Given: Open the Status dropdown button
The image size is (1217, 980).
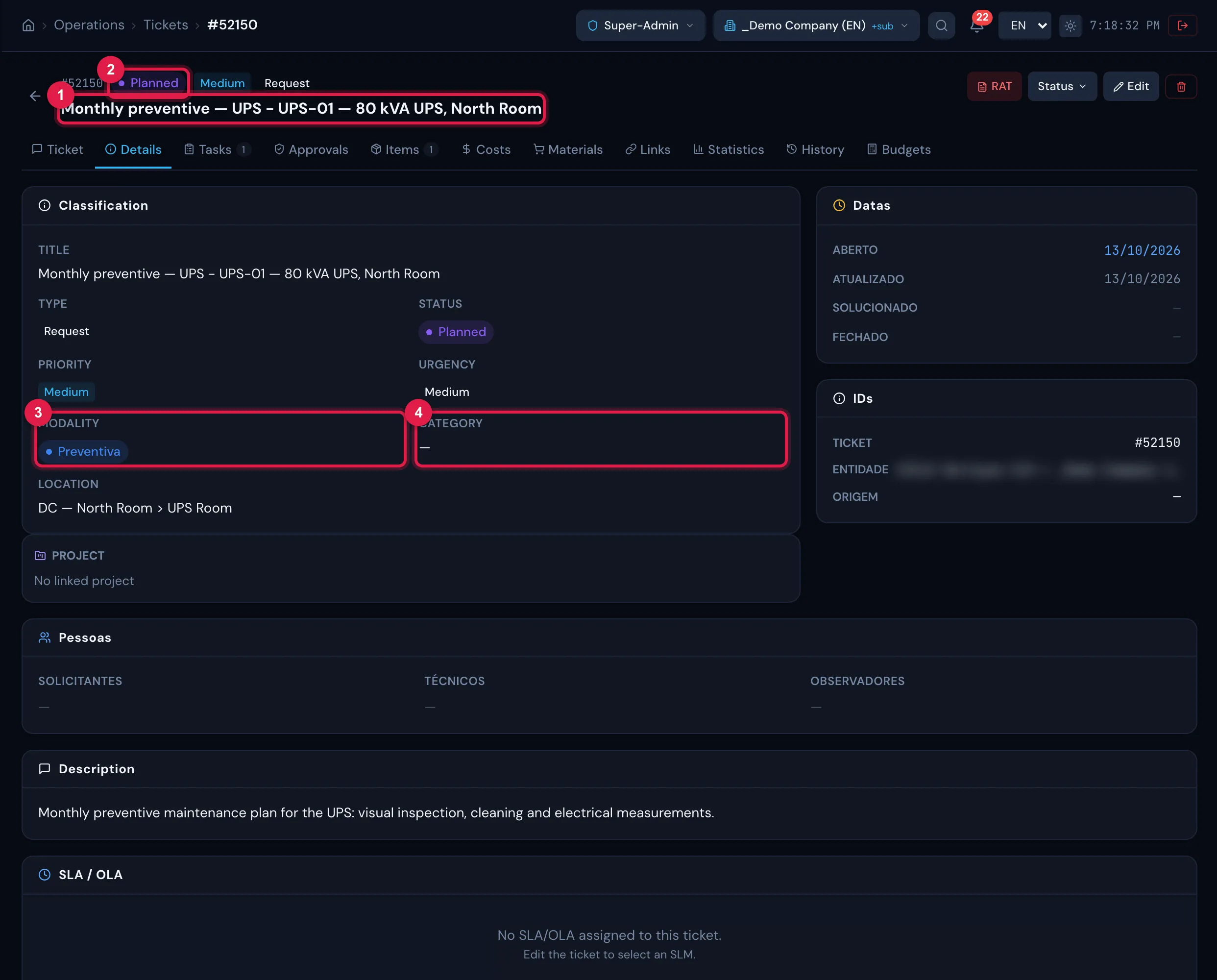Looking at the screenshot, I should pos(1062,86).
